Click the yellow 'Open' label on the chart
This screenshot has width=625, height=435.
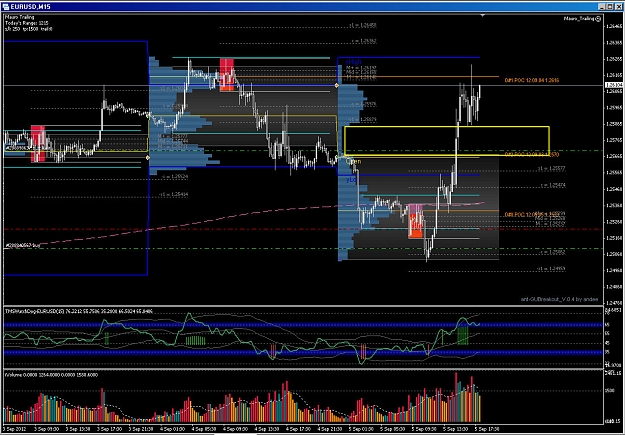[354, 161]
